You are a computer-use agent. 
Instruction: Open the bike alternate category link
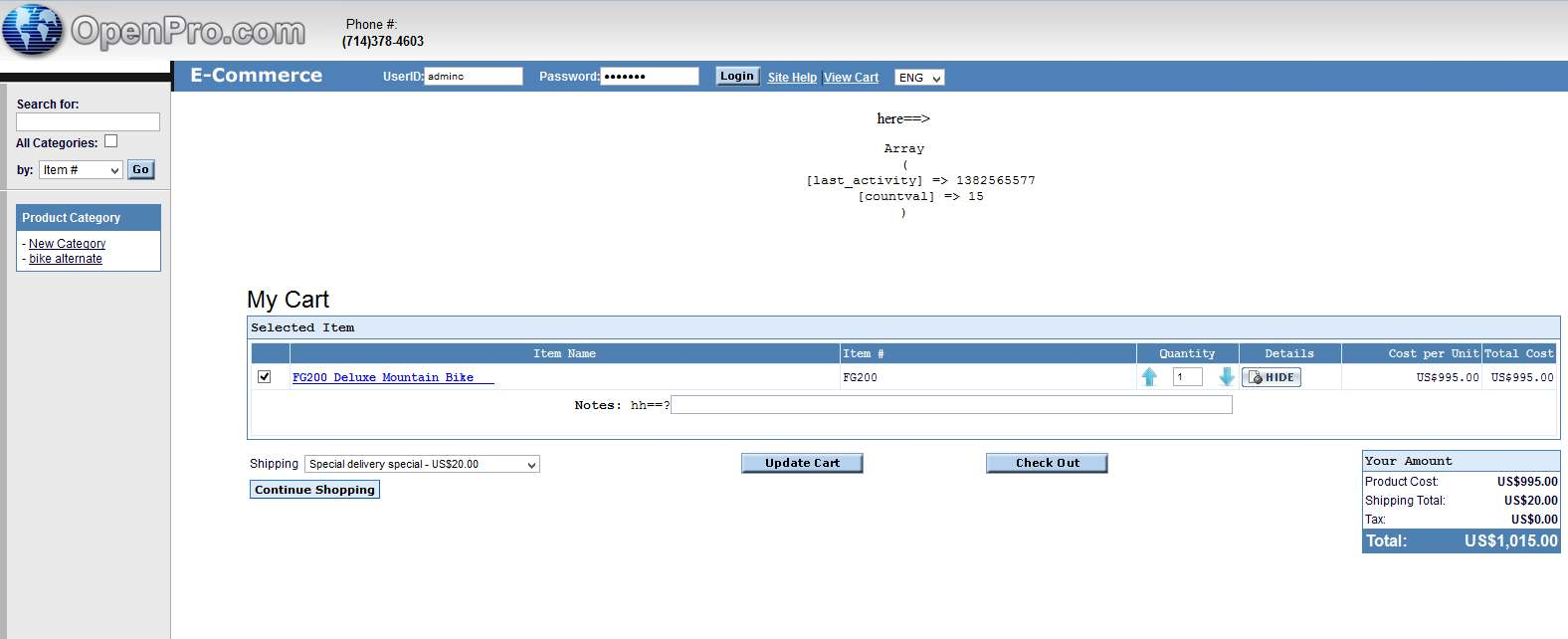coord(66,259)
